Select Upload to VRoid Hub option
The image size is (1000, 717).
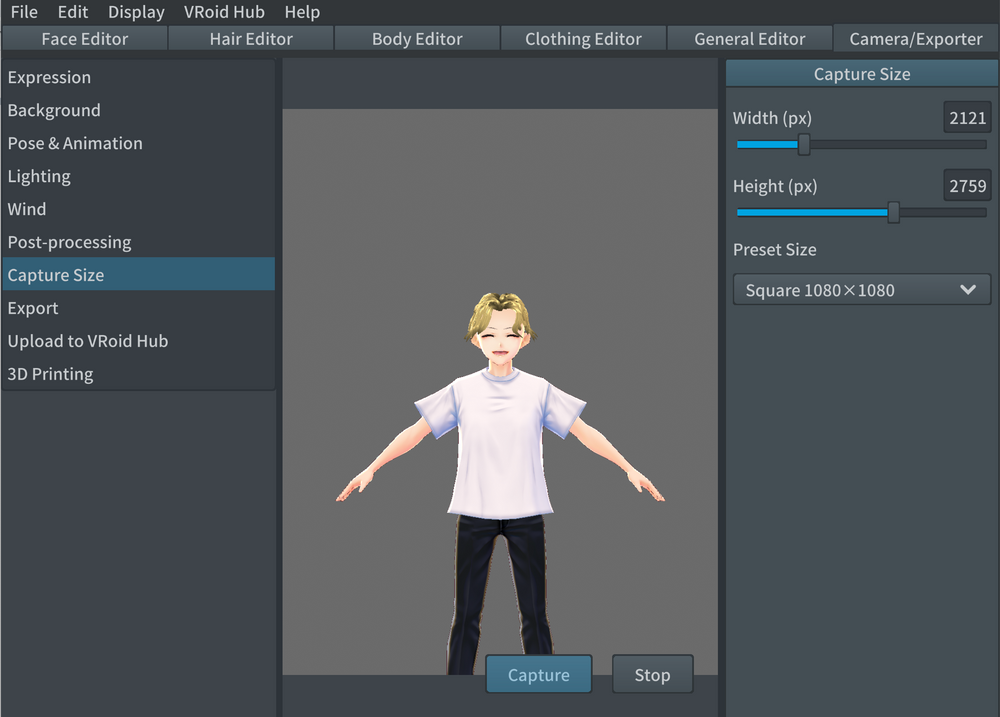[x=88, y=342]
